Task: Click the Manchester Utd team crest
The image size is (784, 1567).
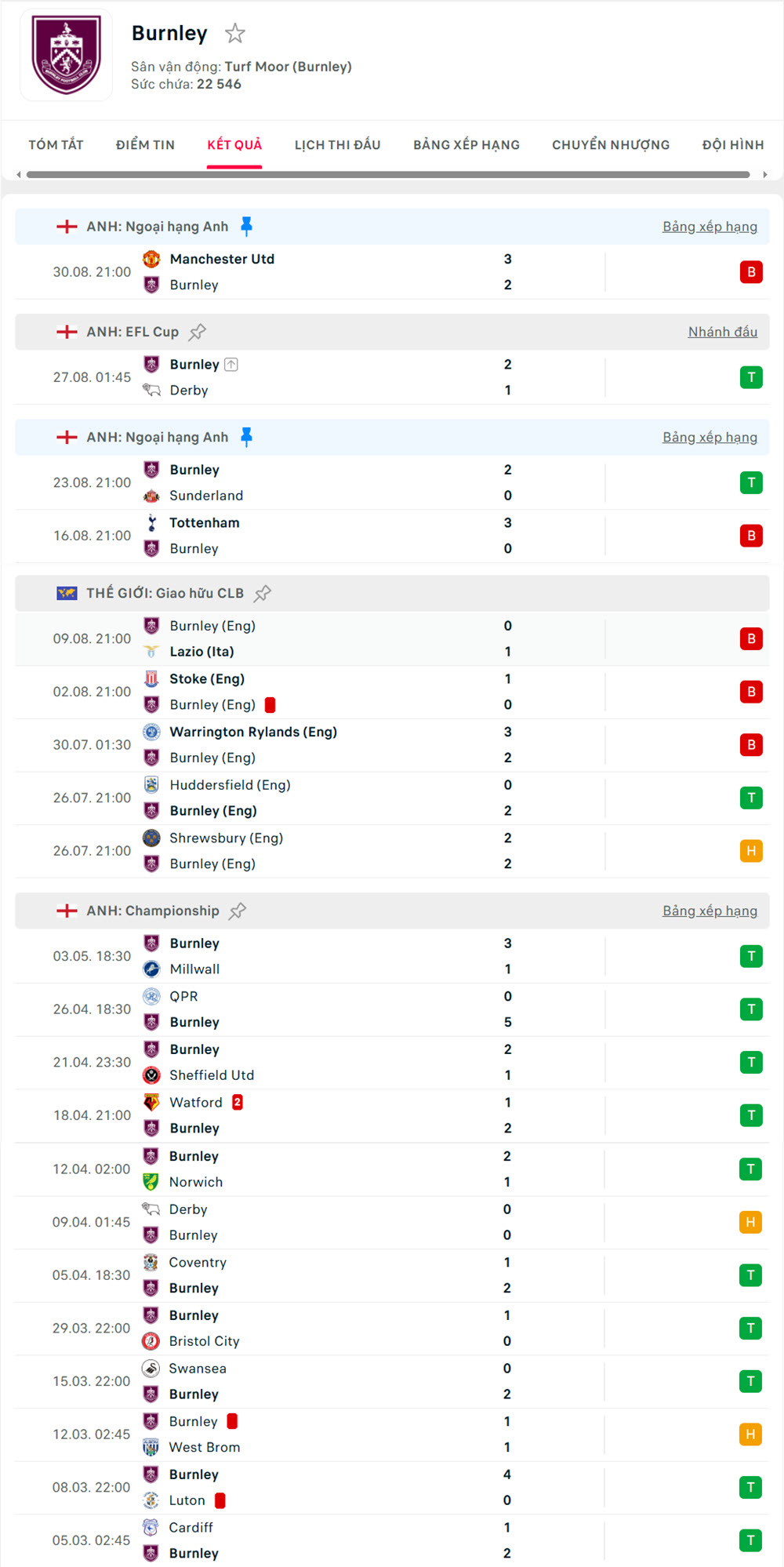Action: tap(151, 259)
